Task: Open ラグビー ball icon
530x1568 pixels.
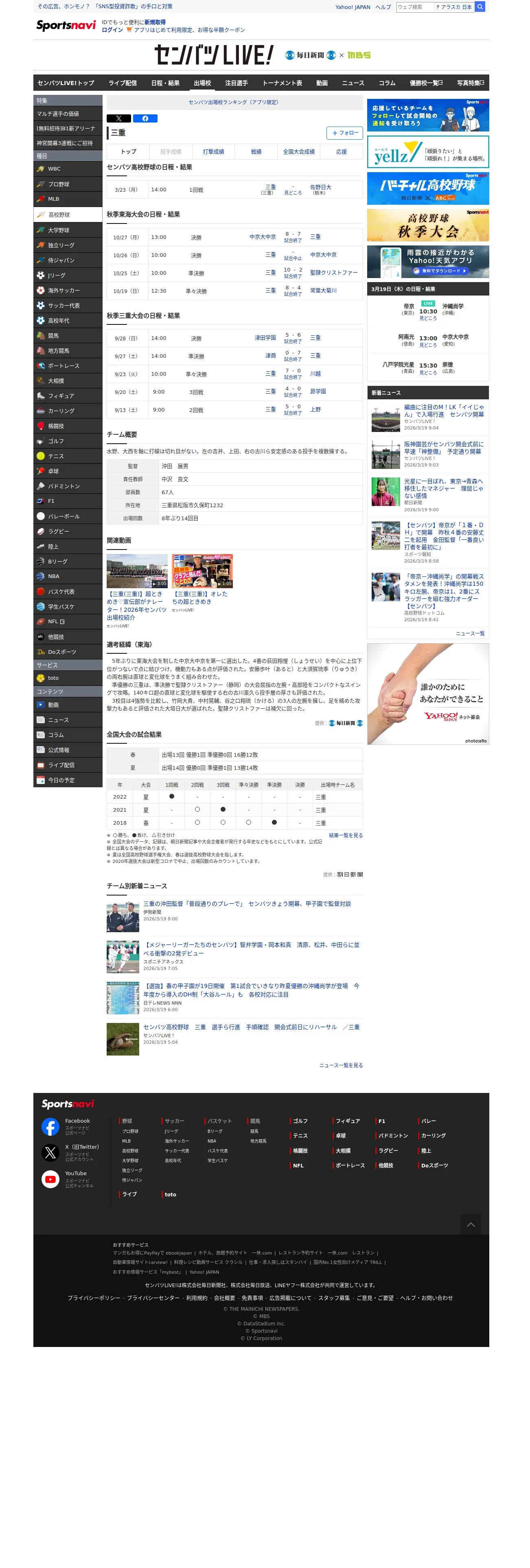Action: coord(40,531)
